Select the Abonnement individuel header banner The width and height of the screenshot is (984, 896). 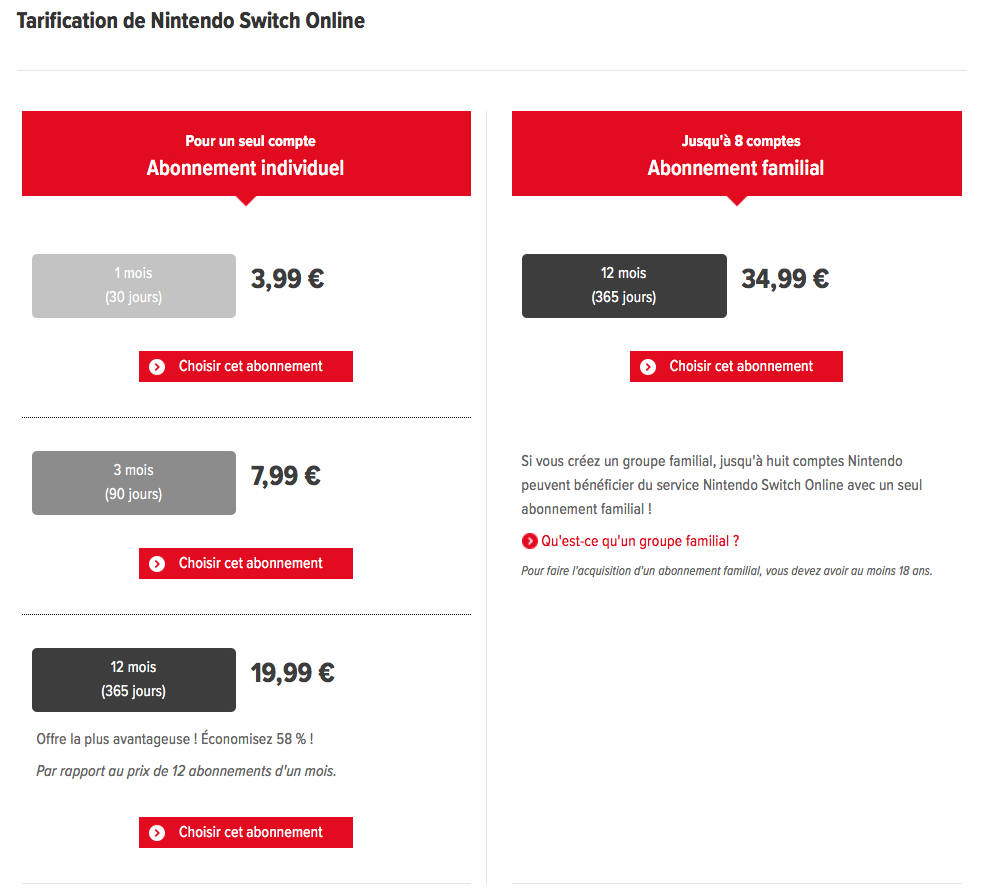point(246,154)
